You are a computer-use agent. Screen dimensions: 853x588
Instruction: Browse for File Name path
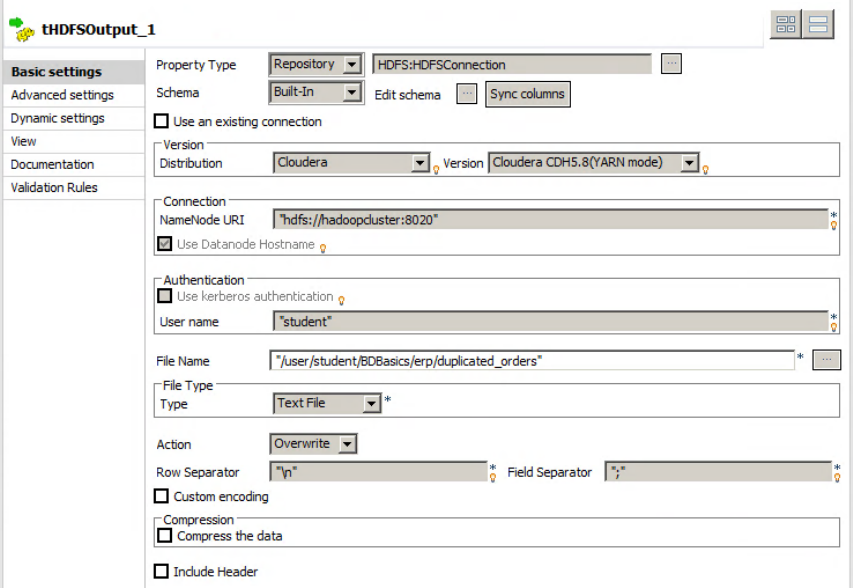(826, 360)
